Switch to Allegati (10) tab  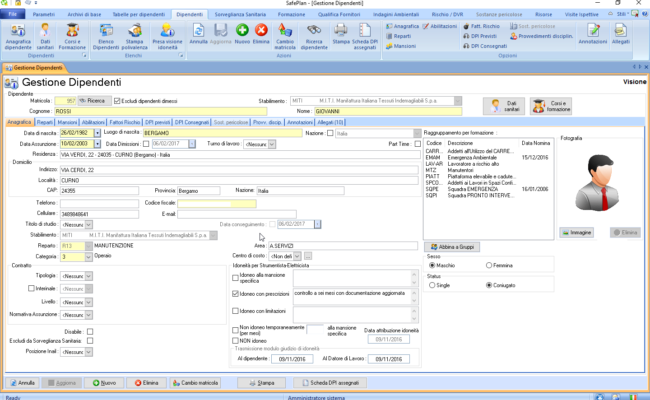click(x=330, y=122)
